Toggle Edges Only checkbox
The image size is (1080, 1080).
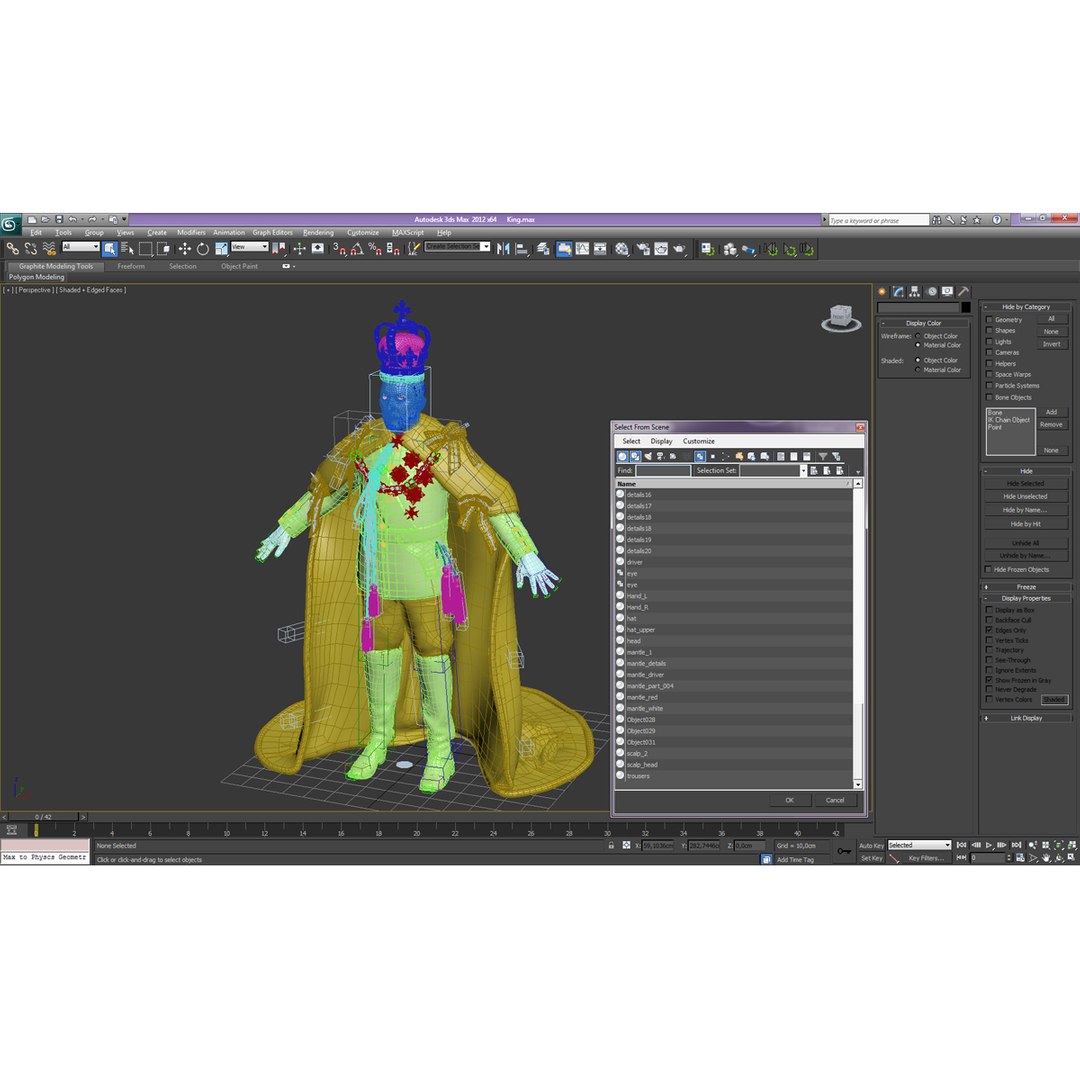coord(989,630)
